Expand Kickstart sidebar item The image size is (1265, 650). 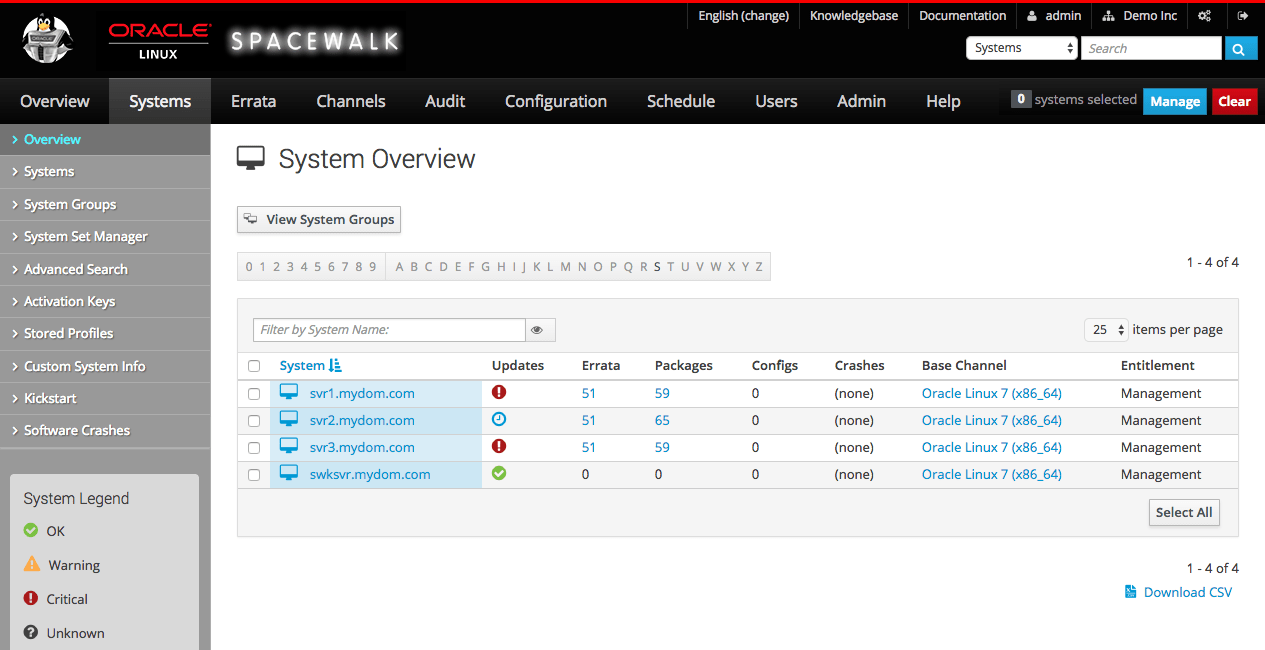[x=105, y=398]
